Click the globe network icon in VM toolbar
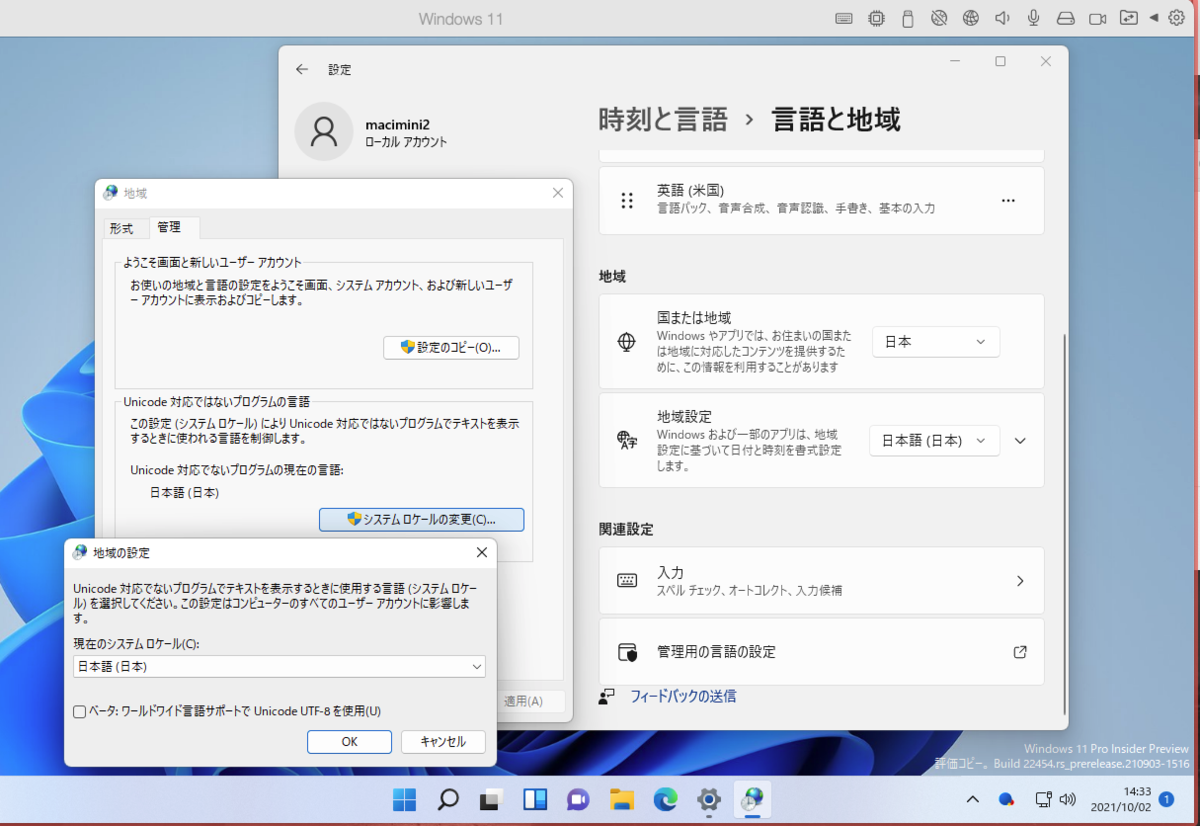The width and height of the screenshot is (1200, 826). click(970, 18)
